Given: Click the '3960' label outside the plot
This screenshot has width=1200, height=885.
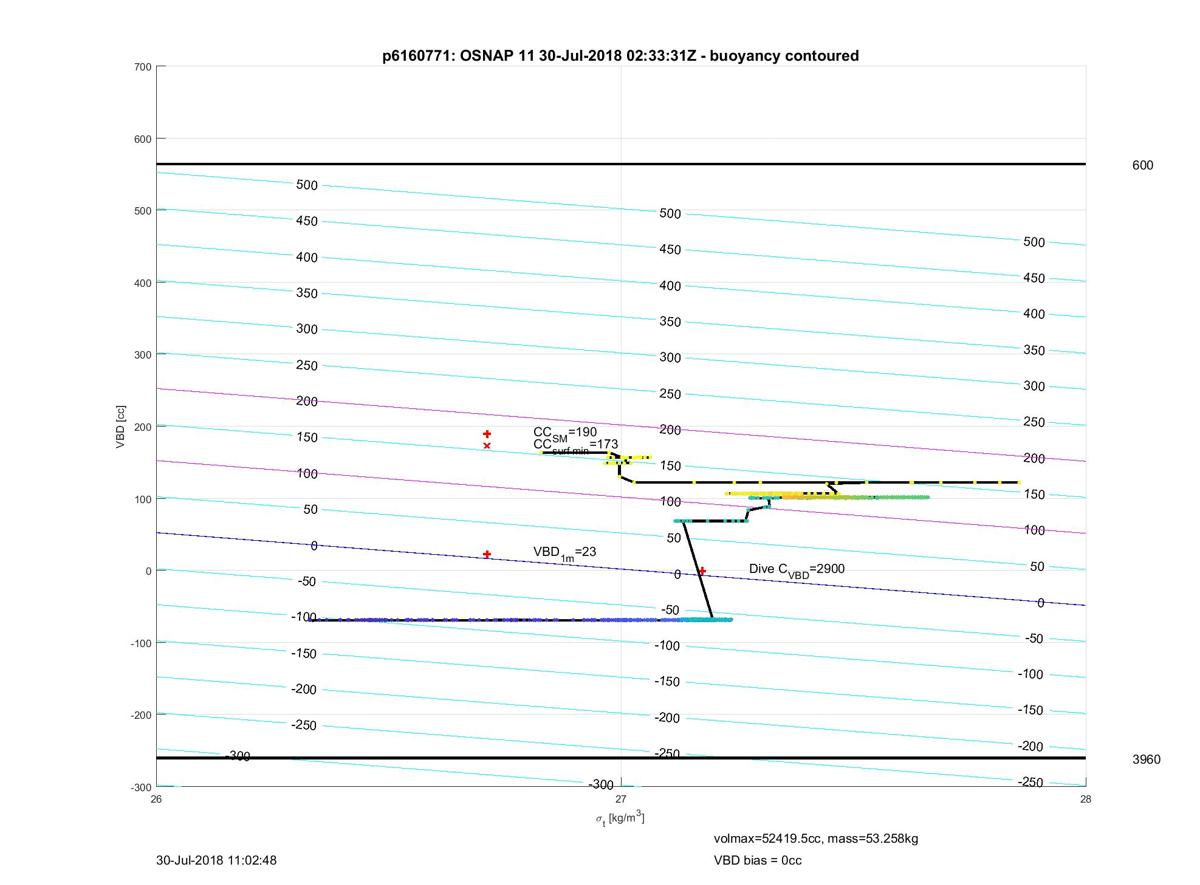Looking at the screenshot, I should [1146, 760].
